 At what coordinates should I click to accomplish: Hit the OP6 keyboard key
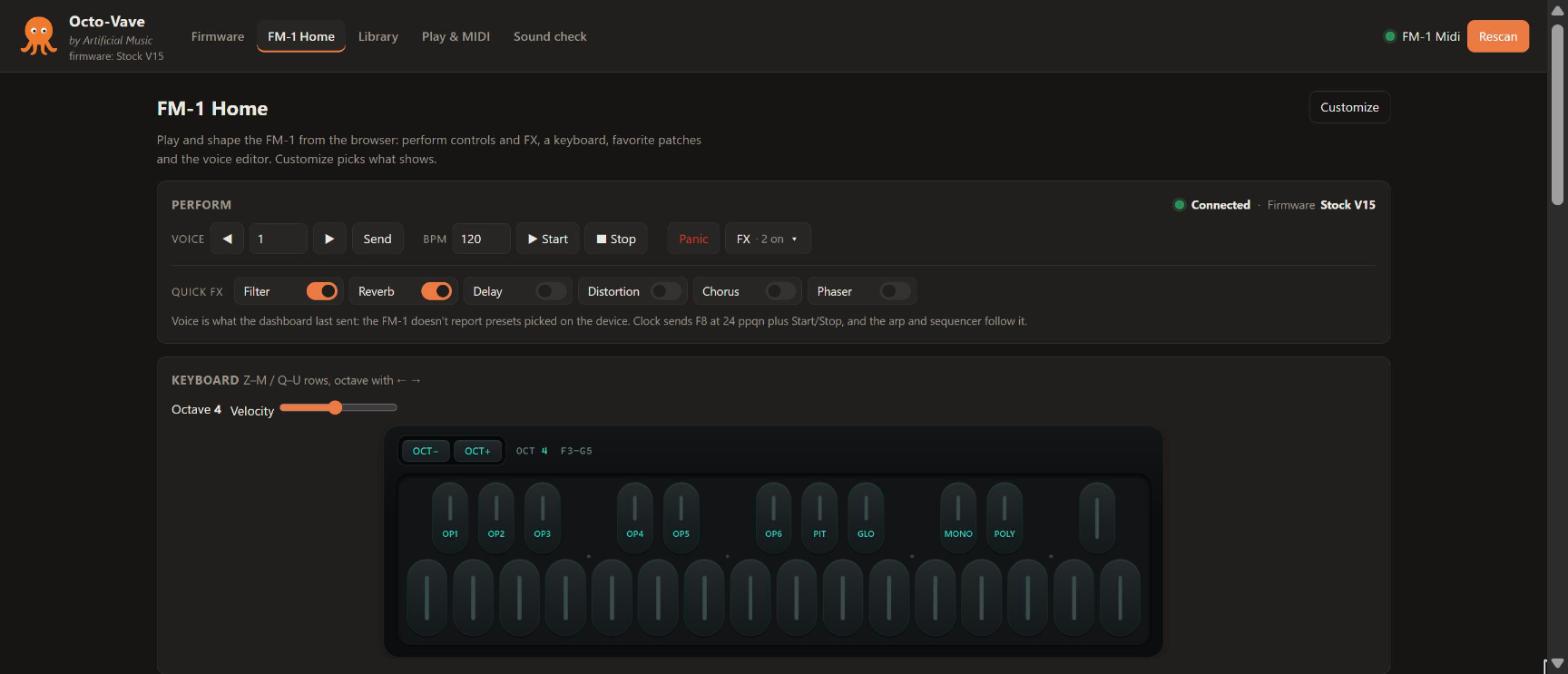click(774, 518)
